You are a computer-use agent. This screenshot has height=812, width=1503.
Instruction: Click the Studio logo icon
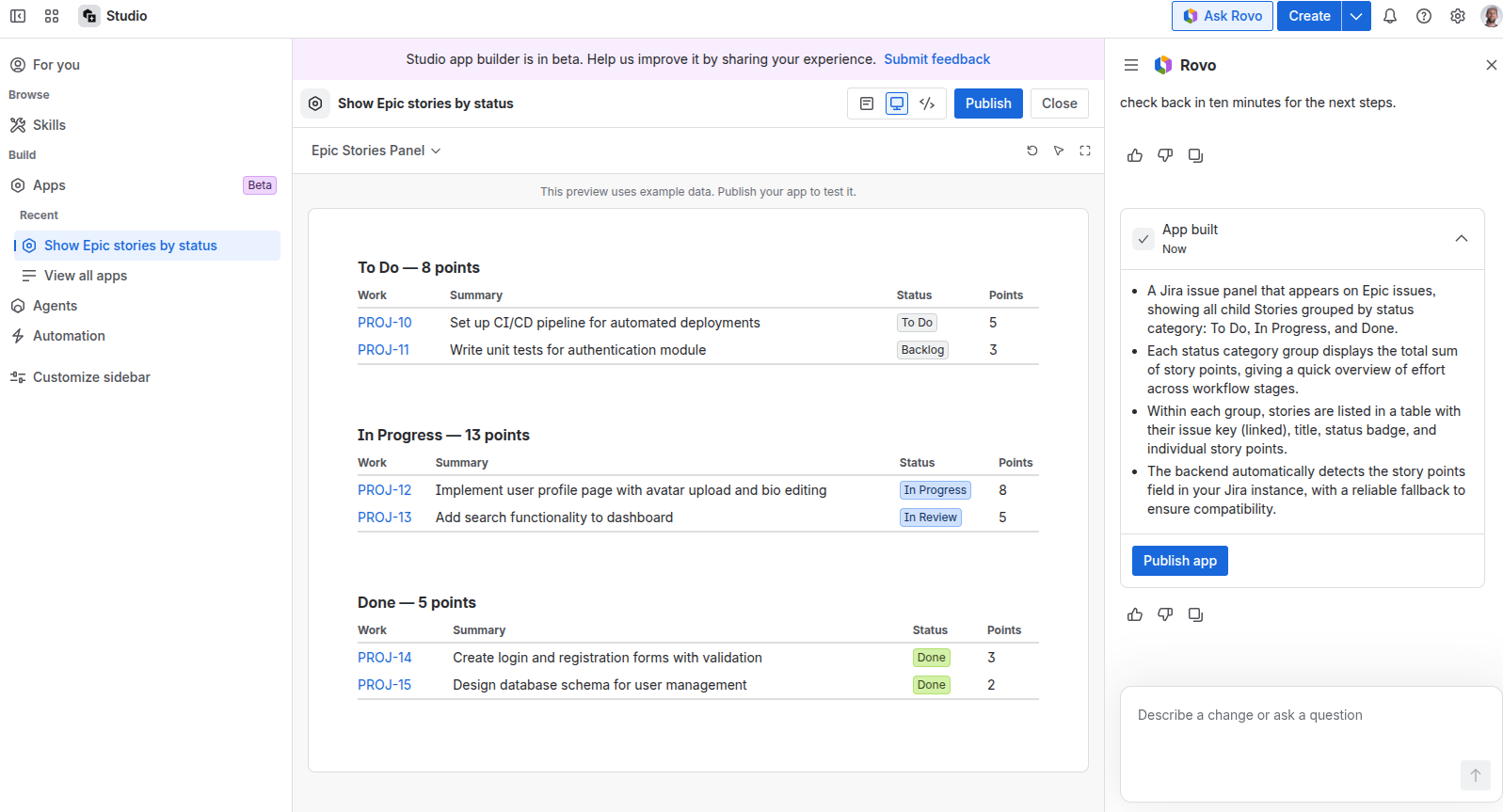pyautogui.click(x=89, y=16)
